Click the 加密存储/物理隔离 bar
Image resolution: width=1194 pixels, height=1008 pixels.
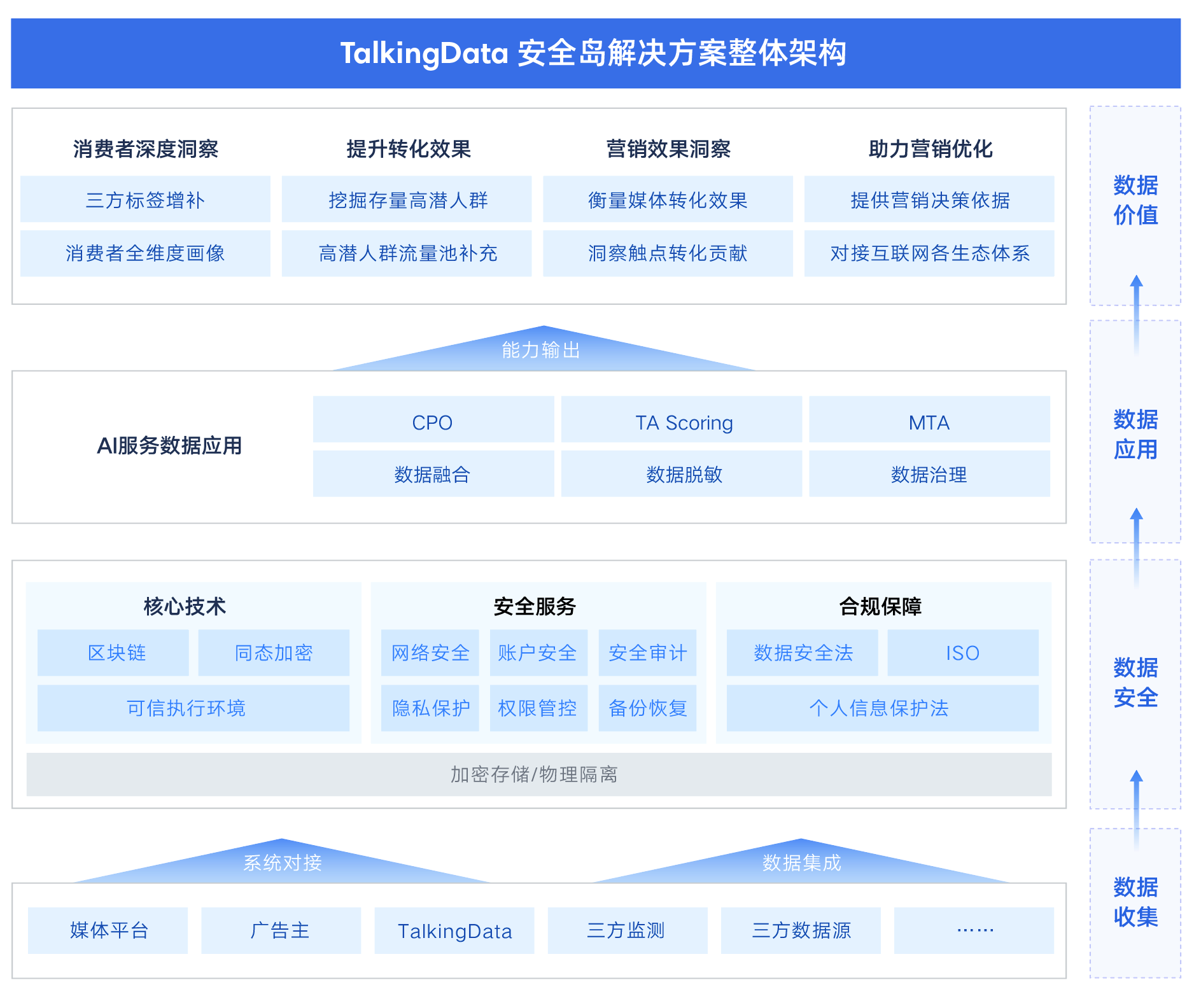(539, 774)
